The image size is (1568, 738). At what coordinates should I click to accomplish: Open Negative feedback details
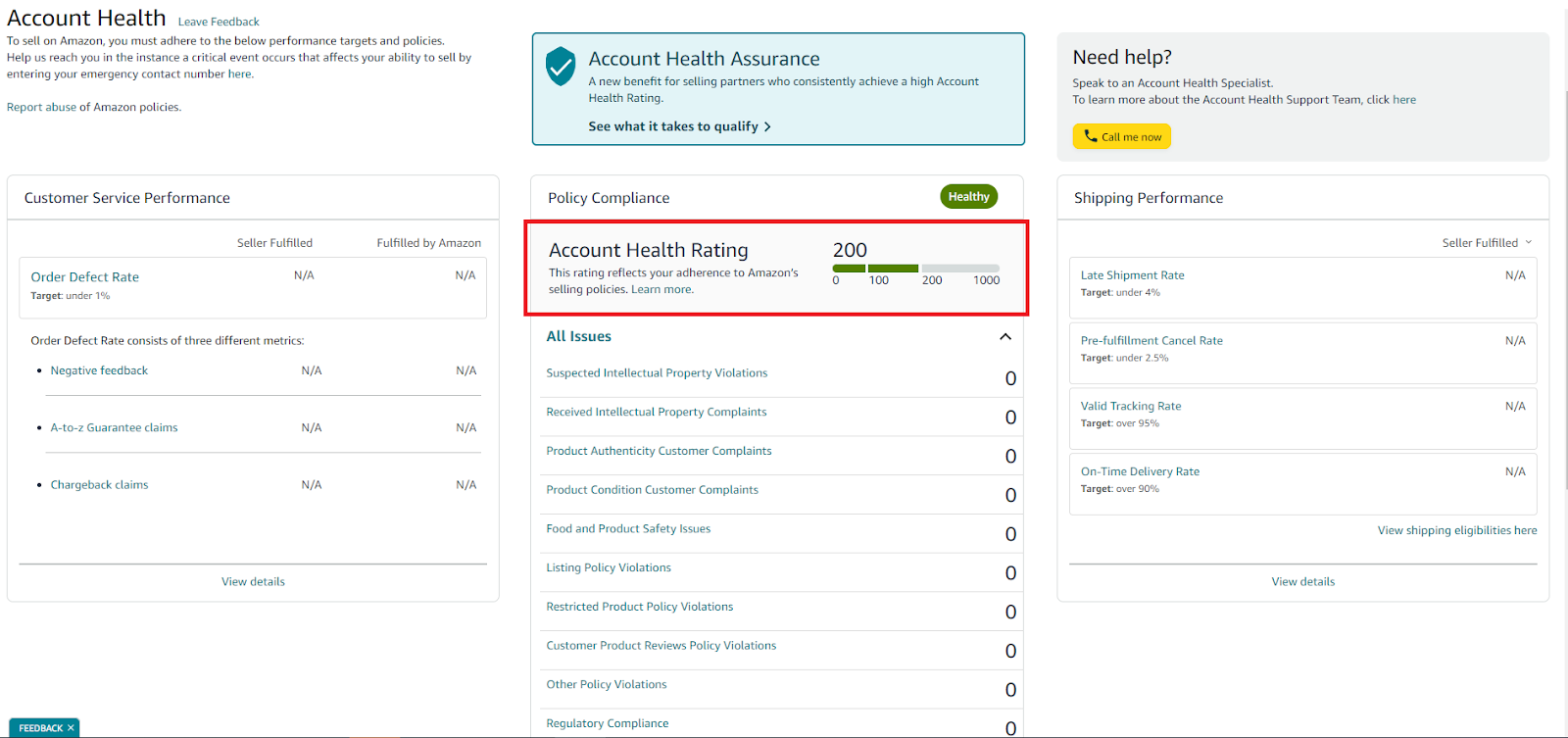pyautogui.click(x=99, y=370)
